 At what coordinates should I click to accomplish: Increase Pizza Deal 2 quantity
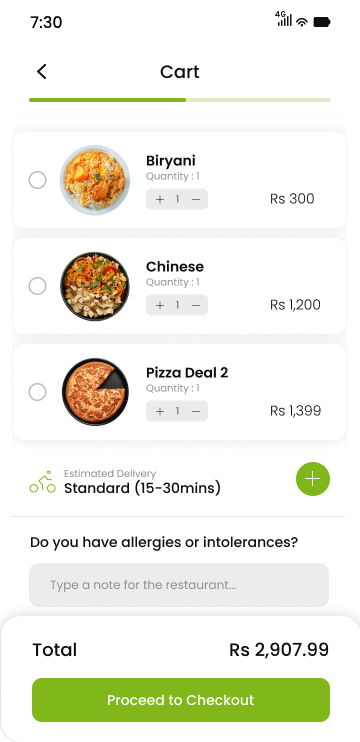pos(160,411)
